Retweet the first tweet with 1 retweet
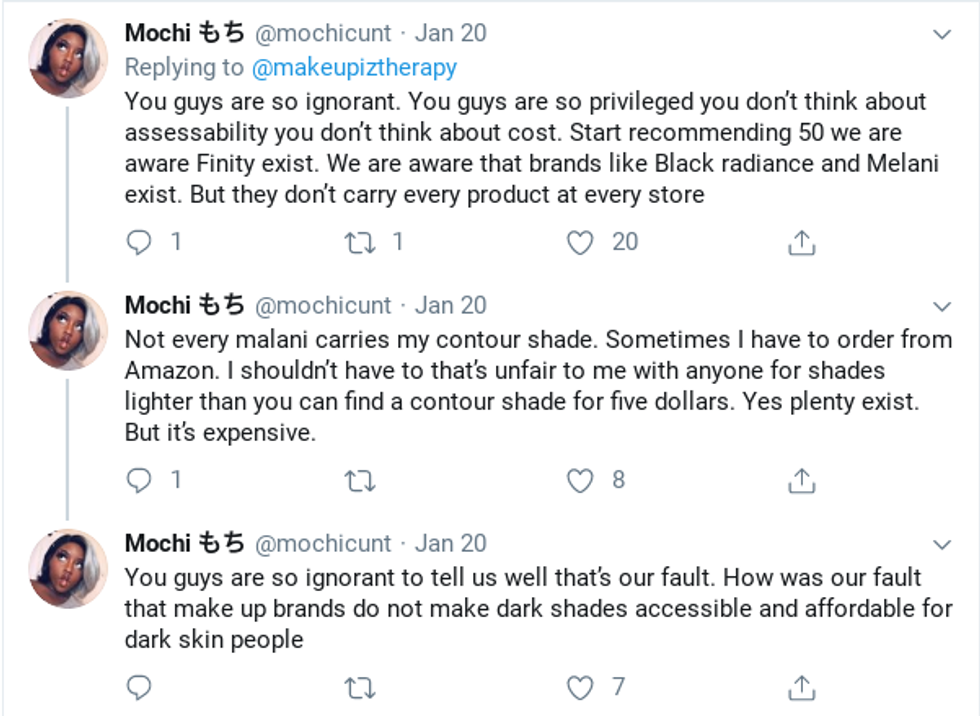 pyautogui.click(x=359, y=243)
